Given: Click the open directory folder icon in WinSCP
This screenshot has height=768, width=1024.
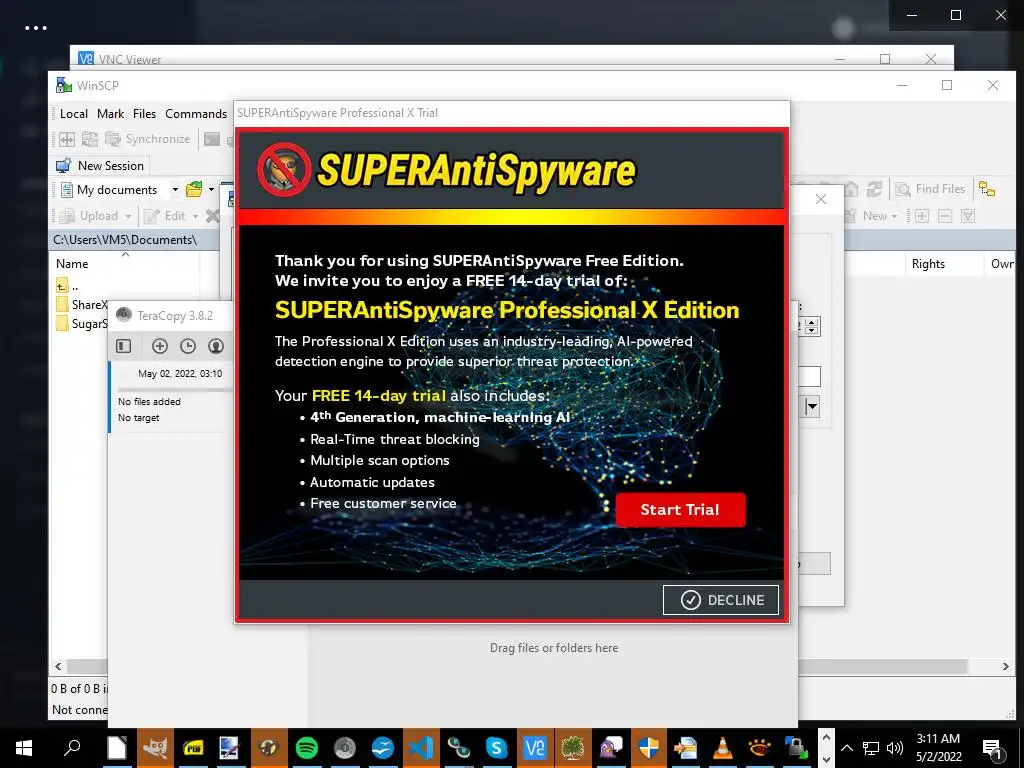Looking at the screenshot, I should point(194,190).
